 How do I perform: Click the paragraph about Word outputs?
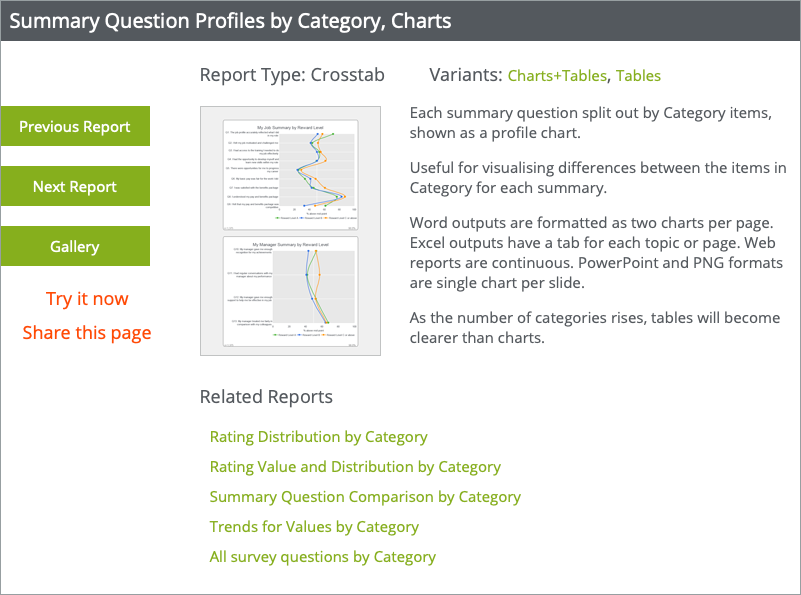tap(596, 253)
